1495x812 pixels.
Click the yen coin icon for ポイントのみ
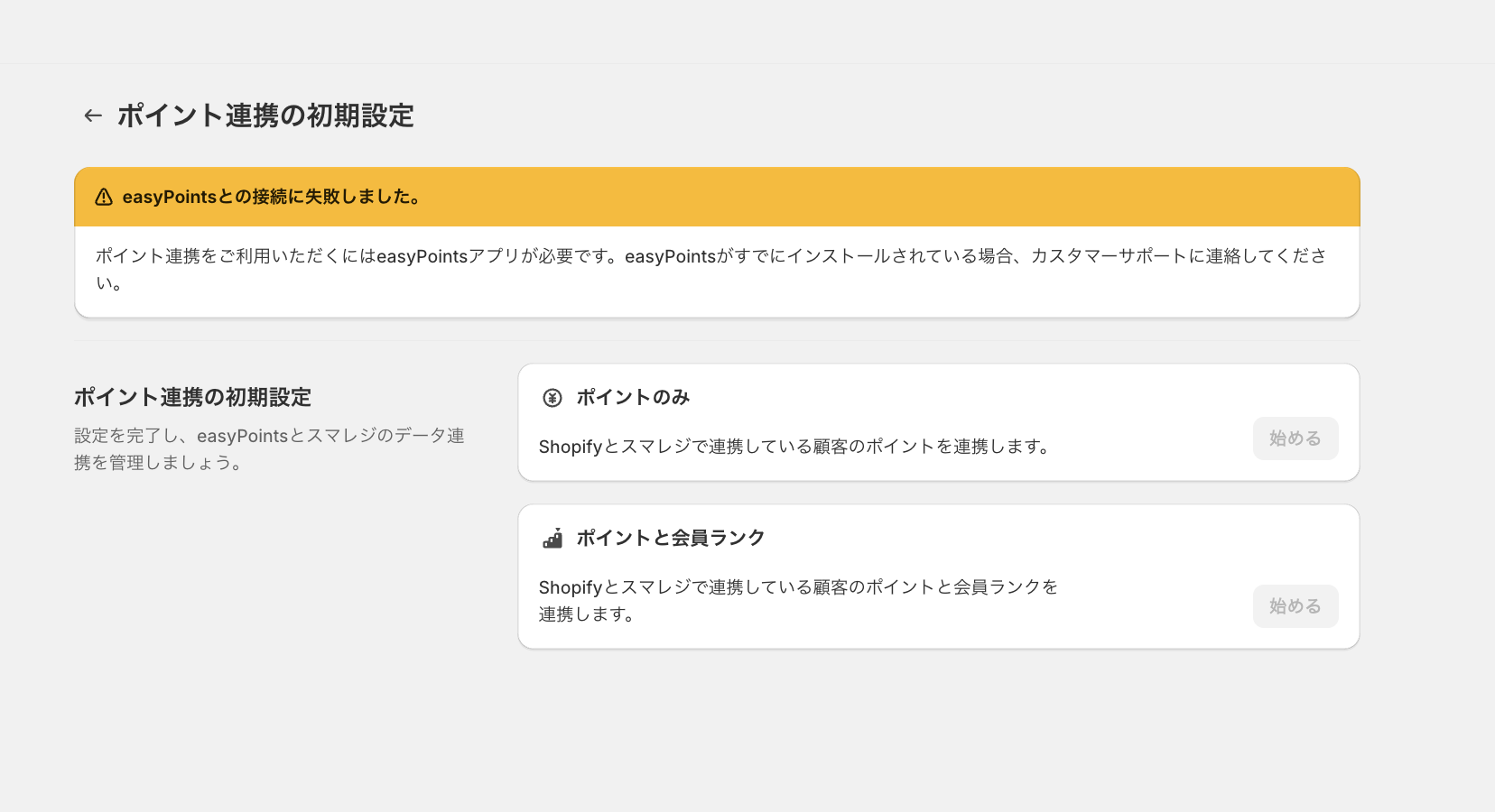(x=552, y=398)
